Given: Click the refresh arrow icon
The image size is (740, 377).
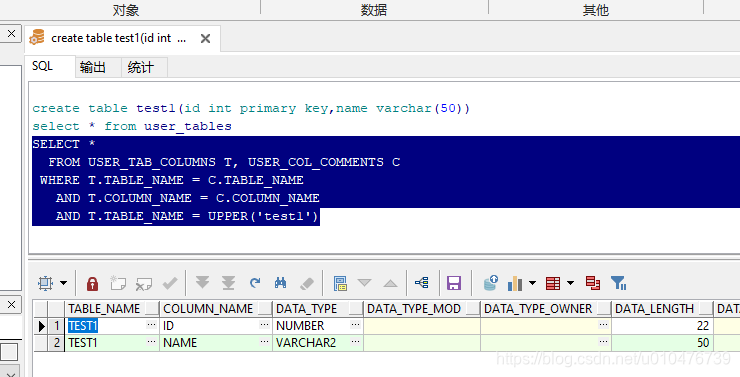Looking at the screenshot, I should click(255, 283).
